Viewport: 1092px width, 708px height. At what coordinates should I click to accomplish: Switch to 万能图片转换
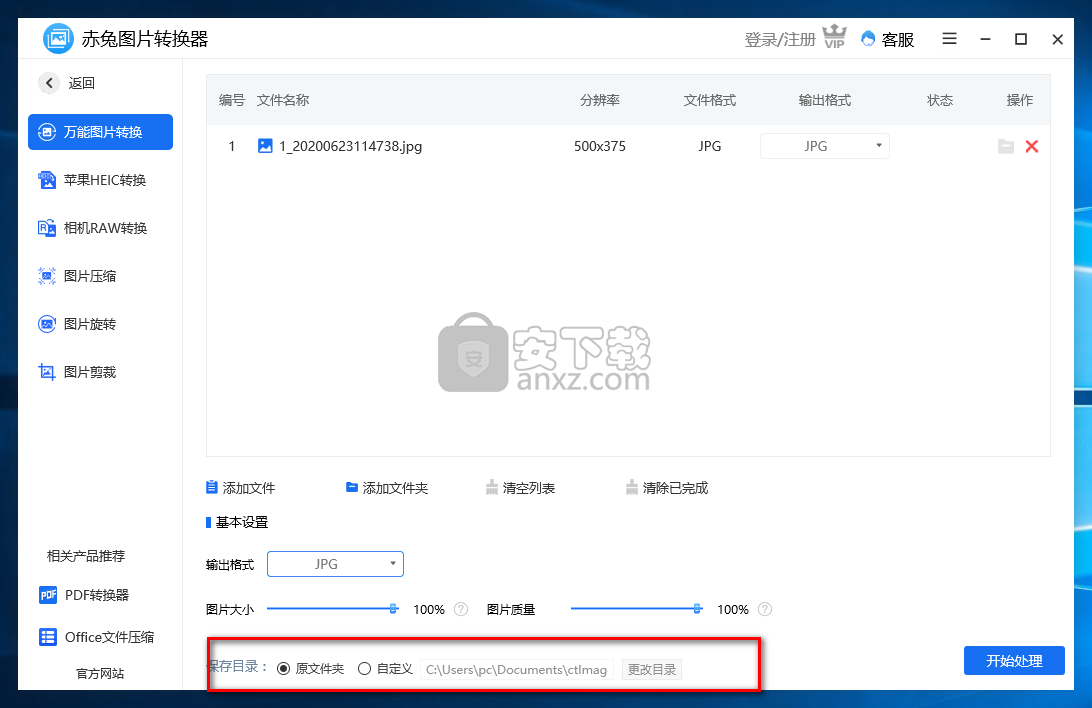tap(100, 132)
